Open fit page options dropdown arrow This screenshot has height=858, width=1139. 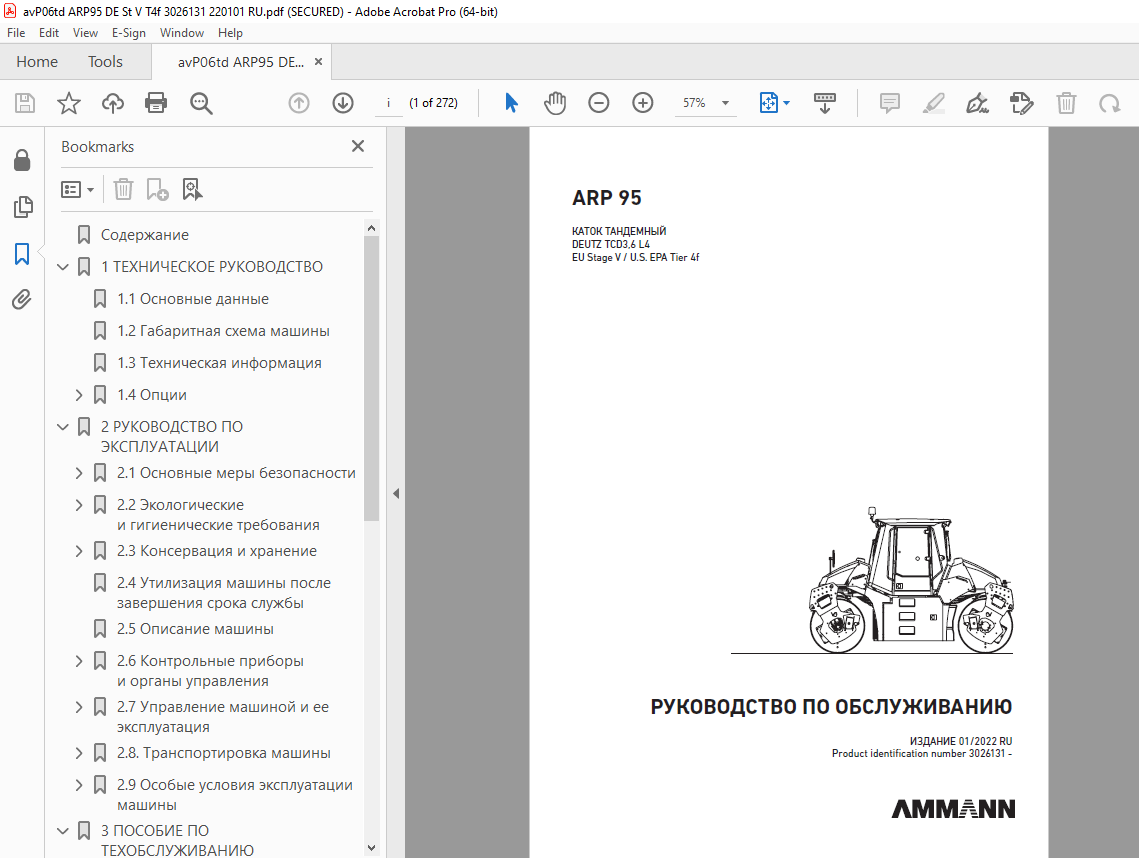pyautogui.click(x=787, y=103)
